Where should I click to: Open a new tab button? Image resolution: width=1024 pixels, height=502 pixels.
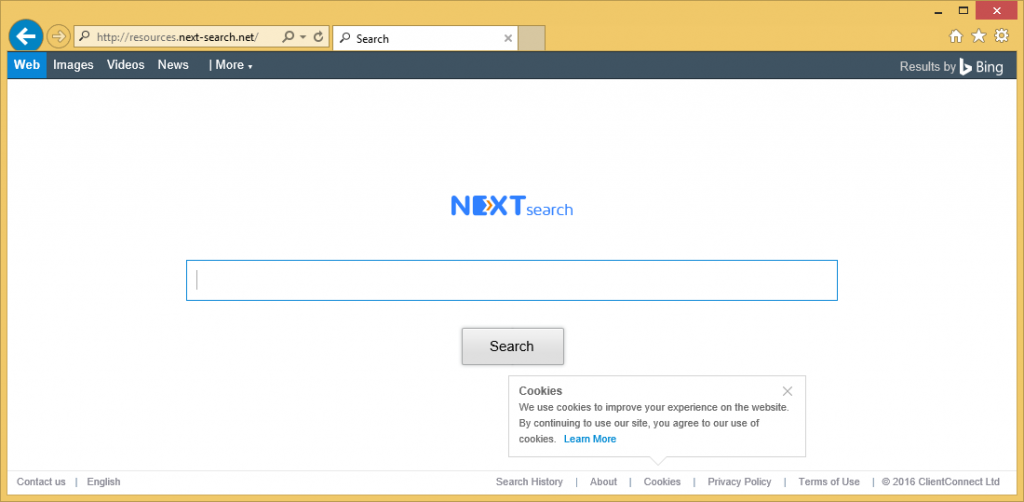pos(532,39)
